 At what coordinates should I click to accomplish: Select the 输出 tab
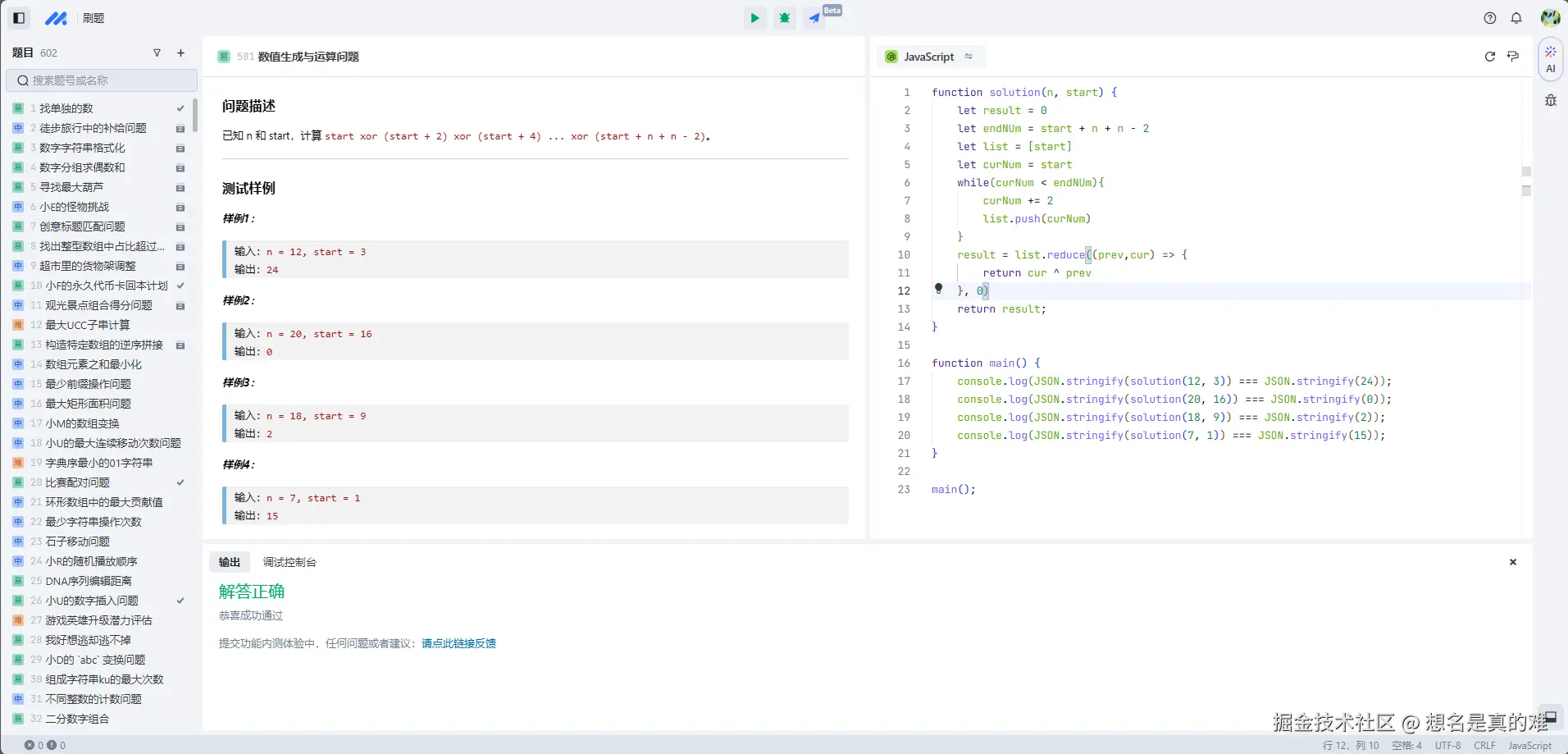click(x=230, y=562)
